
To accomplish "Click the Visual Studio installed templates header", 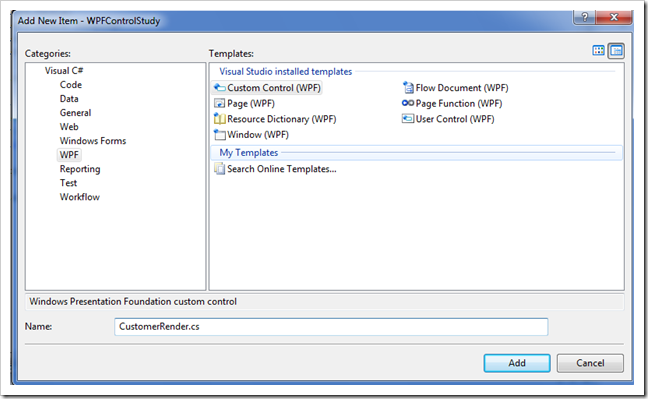I will pyautogui.click(x=286, y=72).
